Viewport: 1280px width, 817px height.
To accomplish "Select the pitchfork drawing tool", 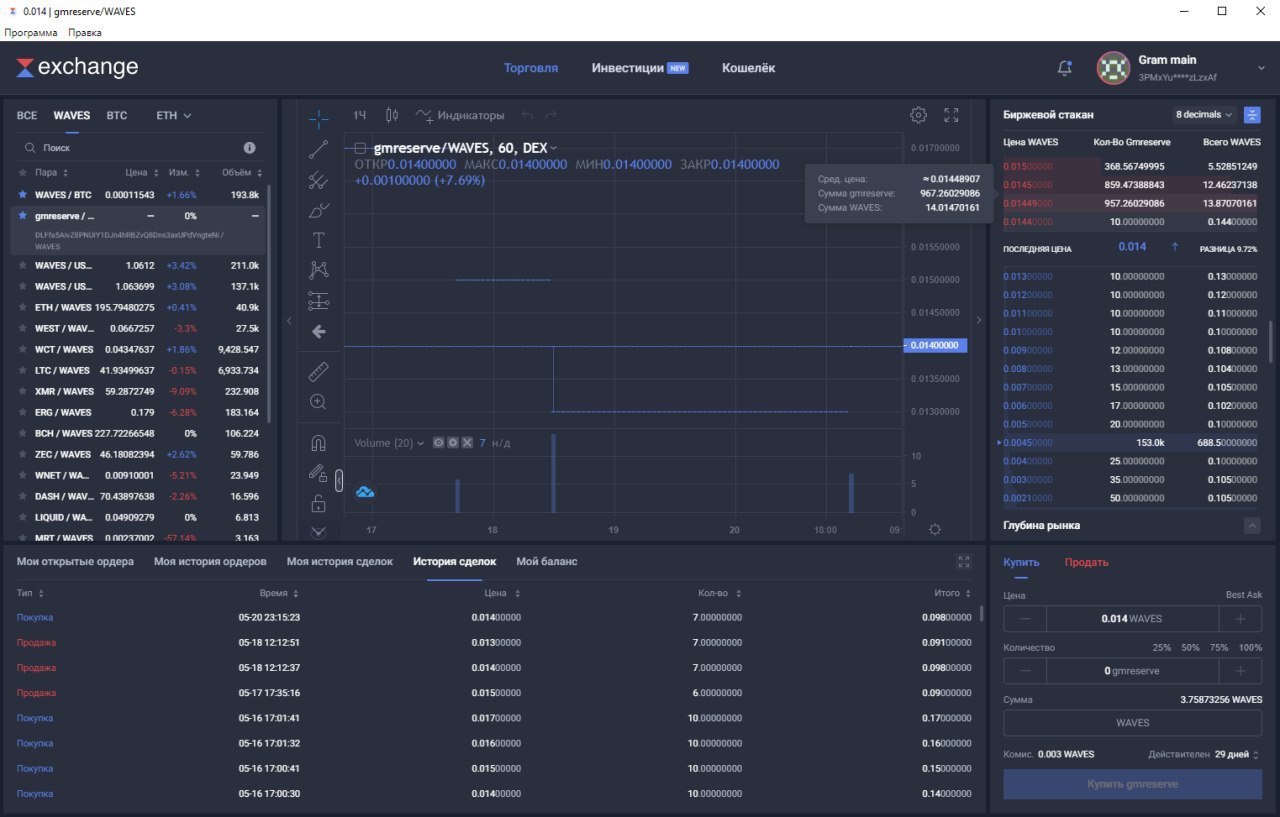I will (318, 180).
